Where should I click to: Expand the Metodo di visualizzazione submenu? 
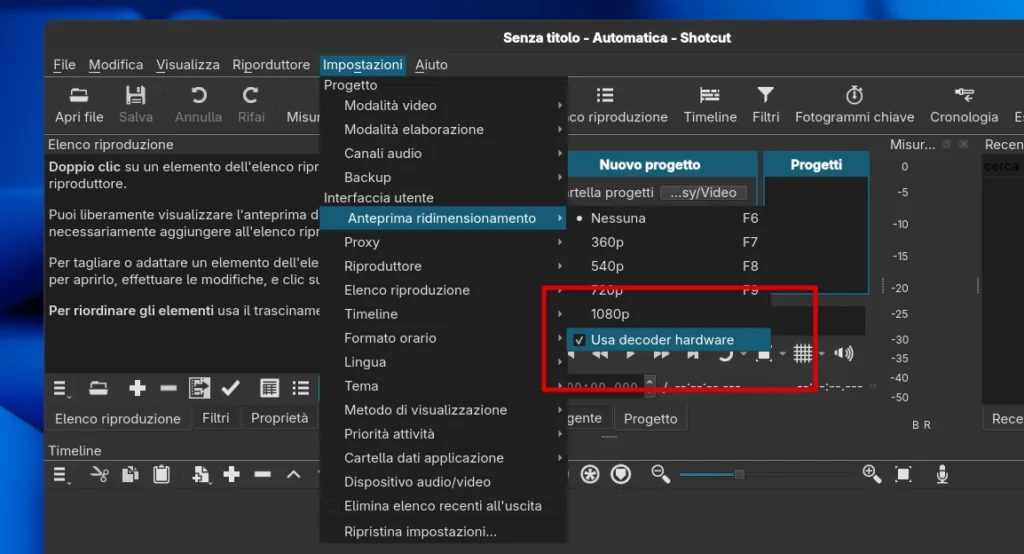[443, 410]
